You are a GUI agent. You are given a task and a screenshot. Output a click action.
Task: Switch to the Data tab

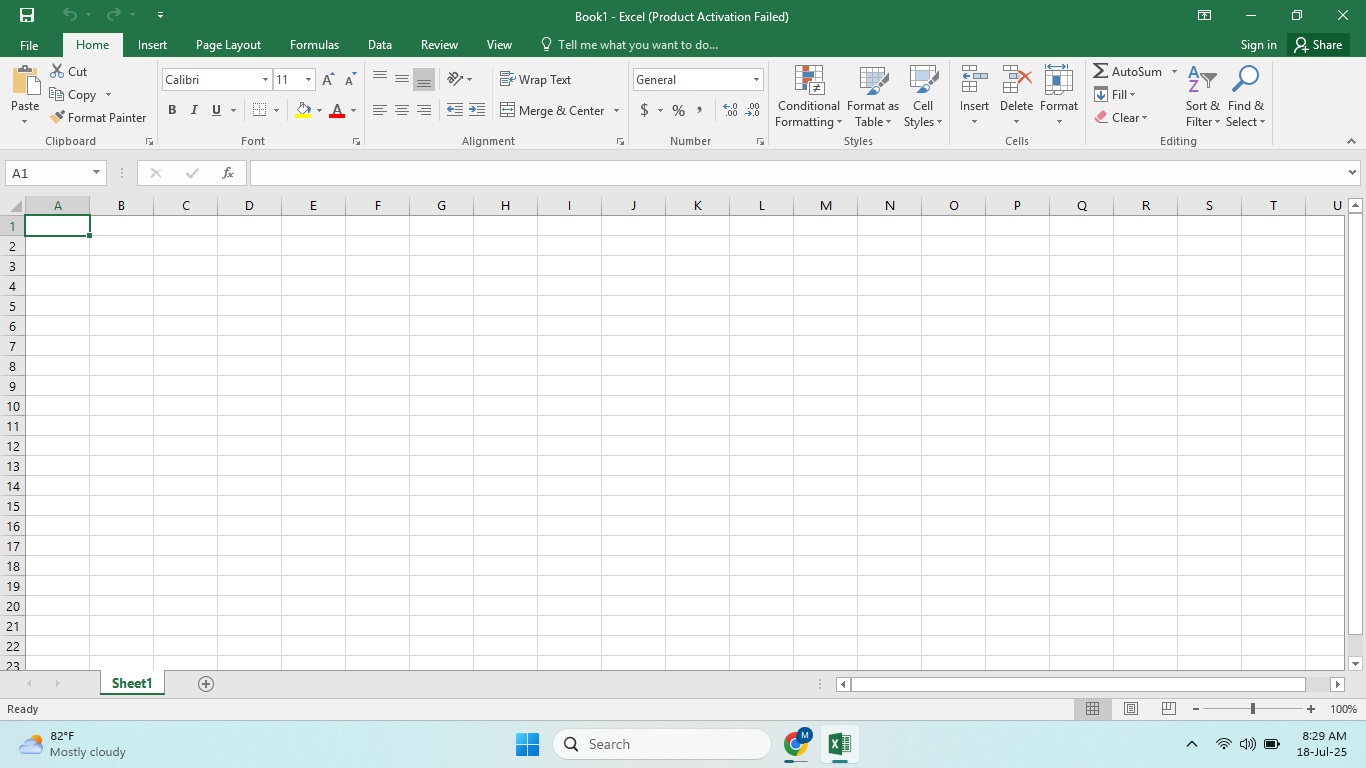(379, 45)
